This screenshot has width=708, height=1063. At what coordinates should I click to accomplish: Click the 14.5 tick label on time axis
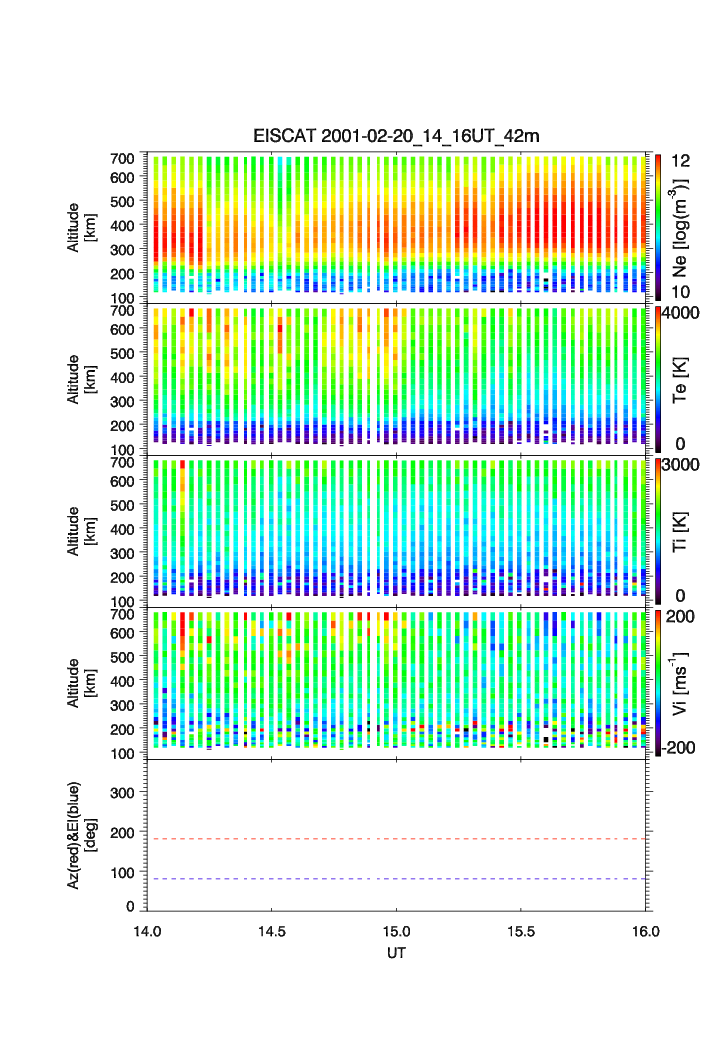pyautogui.click(x=272, y=931)
